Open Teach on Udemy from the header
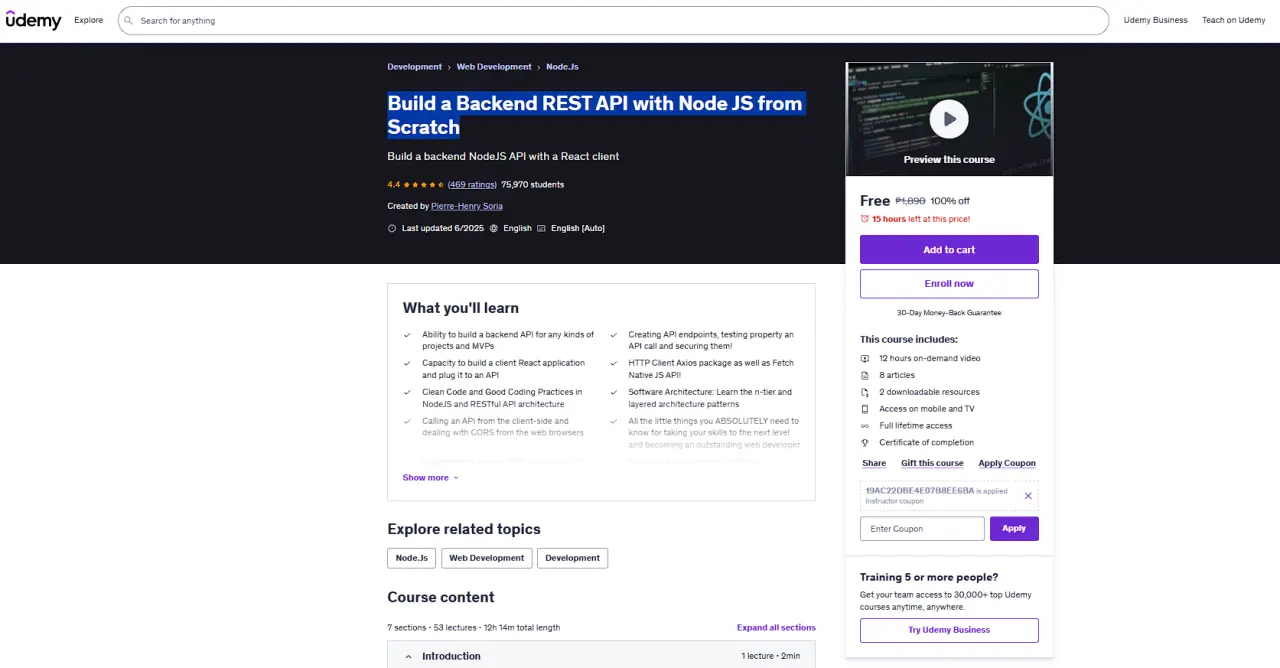Viewport: 1280px width, 668px height. pyautogui.click(x=1234, y=20)
